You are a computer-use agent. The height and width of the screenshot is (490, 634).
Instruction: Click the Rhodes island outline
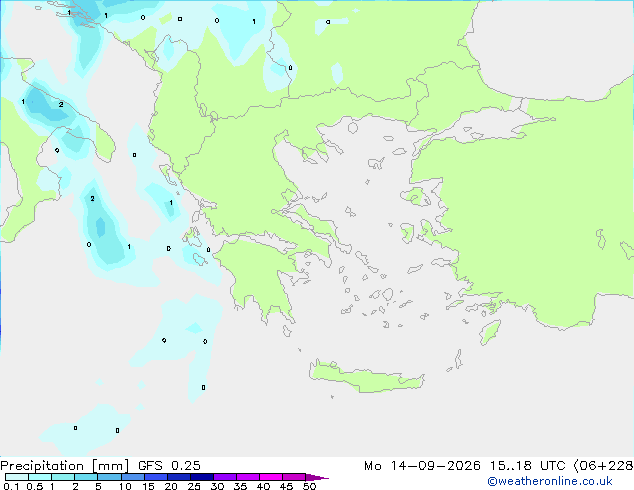click(x=490, y=332)
